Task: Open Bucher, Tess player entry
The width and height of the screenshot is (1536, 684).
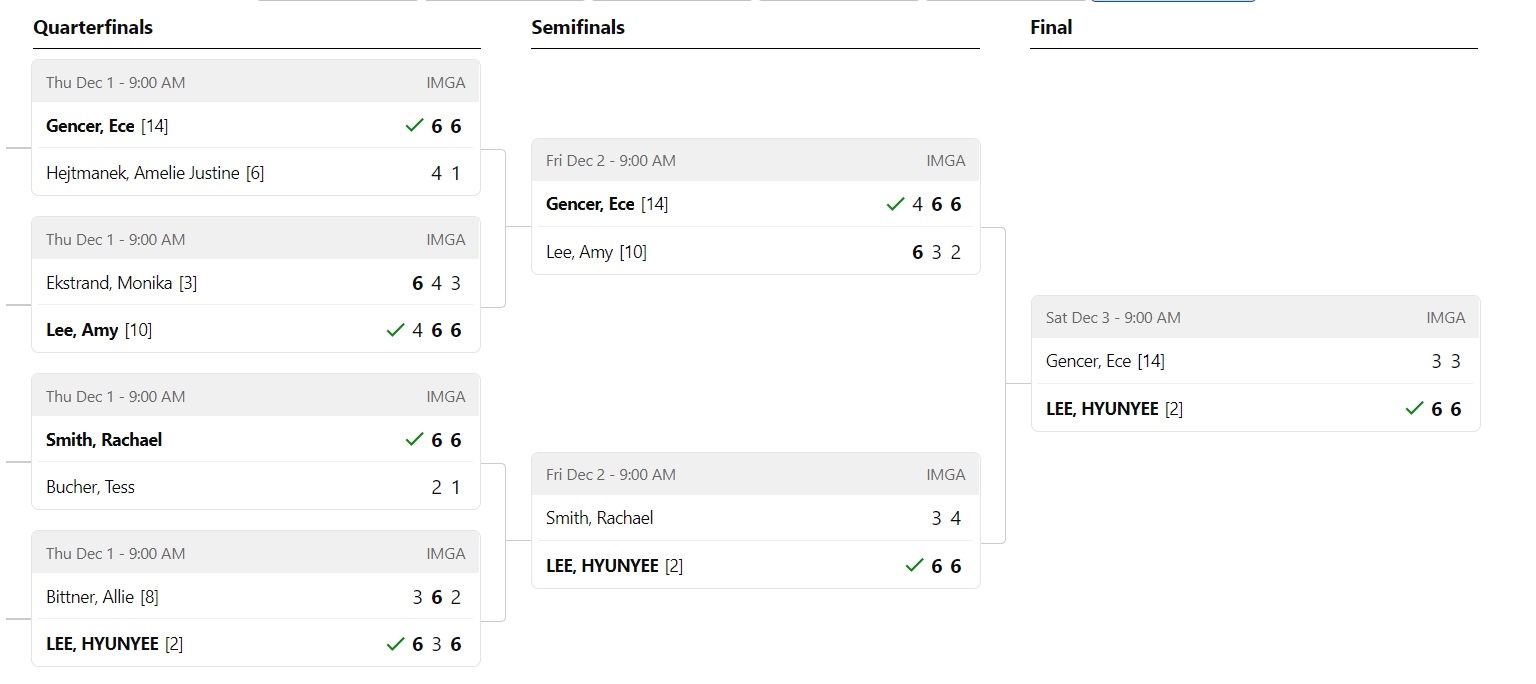Action: pos(90,487)
